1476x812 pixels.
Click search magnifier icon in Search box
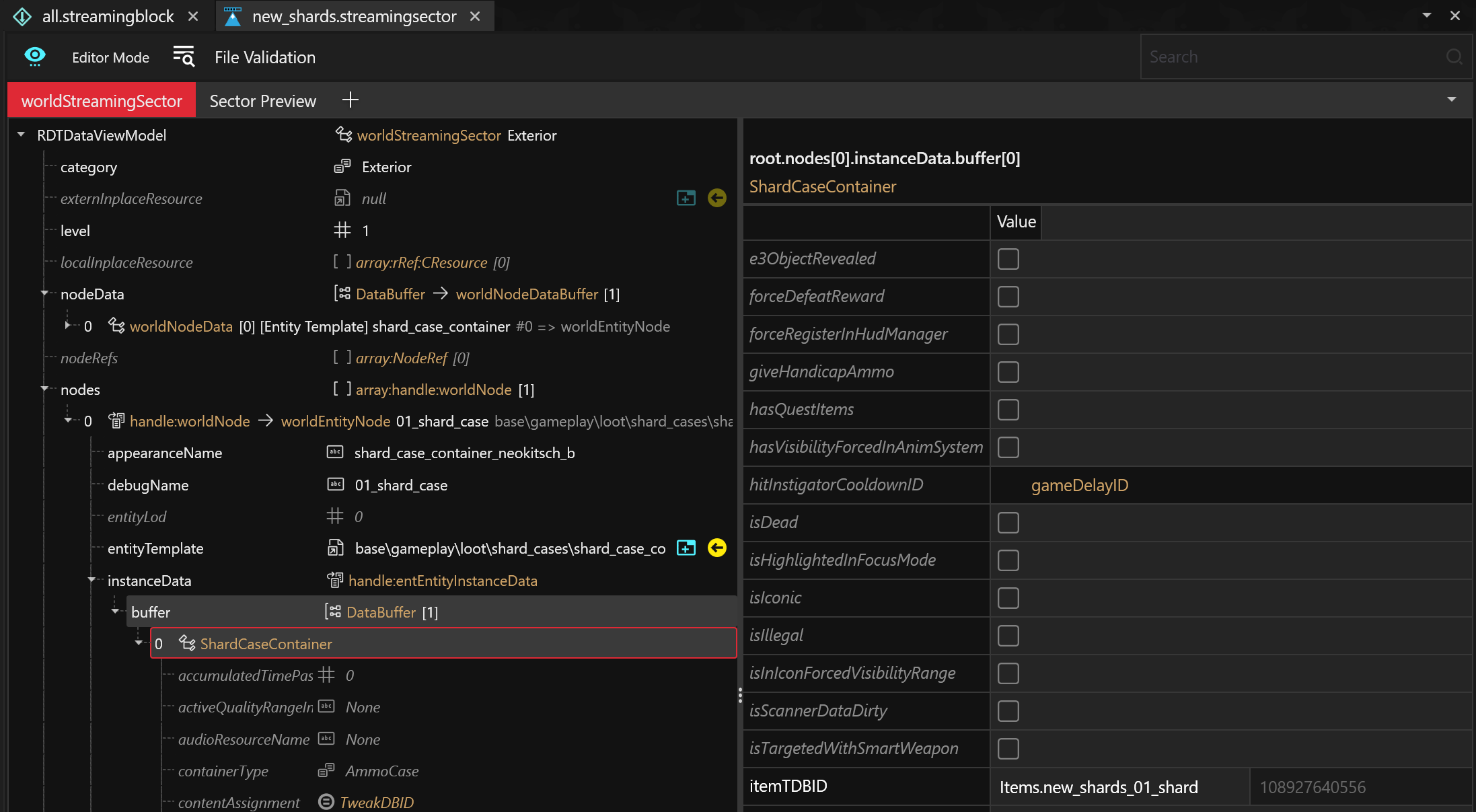(x=1454, y=57)
